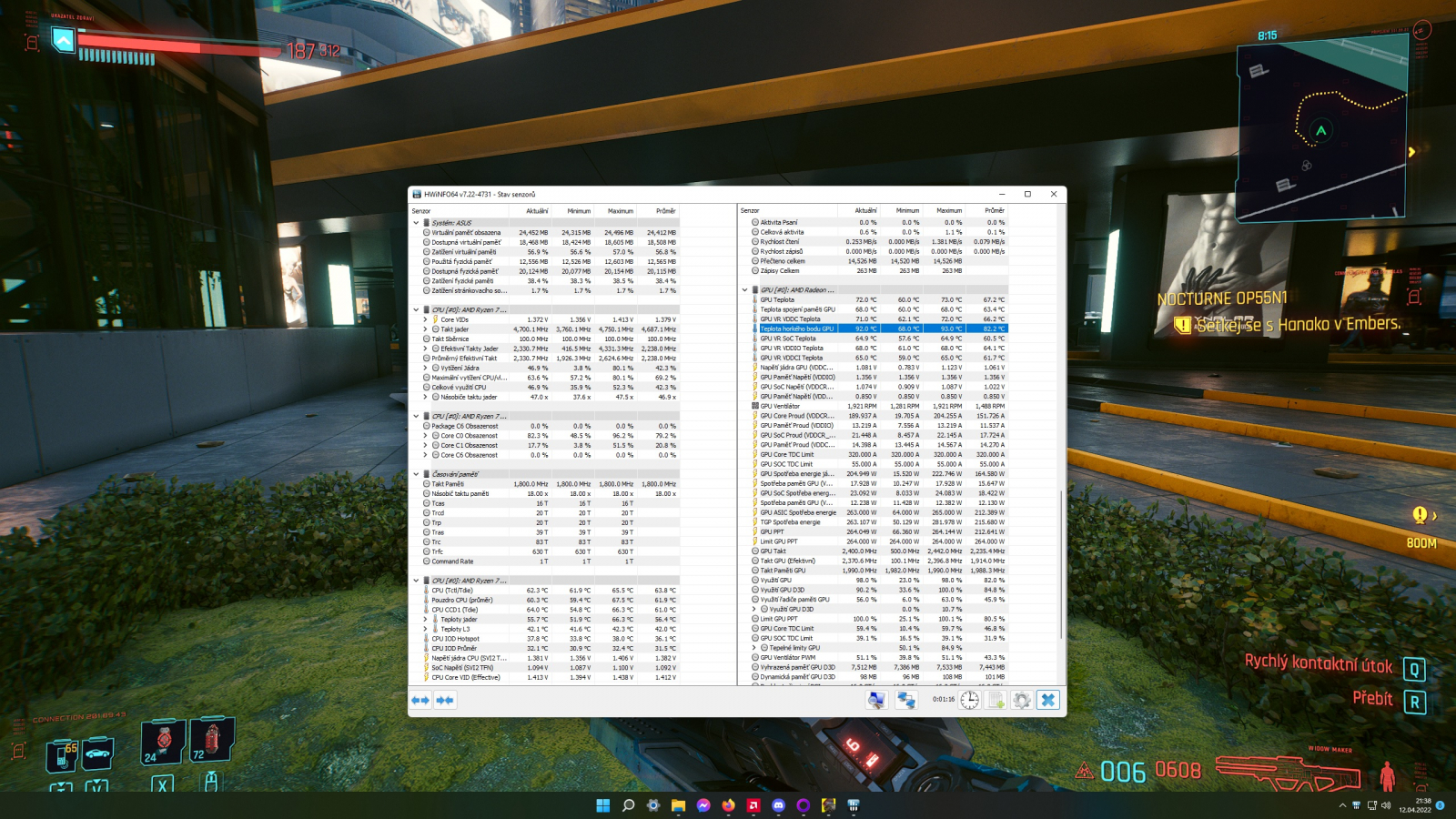Click the Průměr column header in right panel
Image resolution: width=1456 pixels, height=819 pixels.
point(994,211)
